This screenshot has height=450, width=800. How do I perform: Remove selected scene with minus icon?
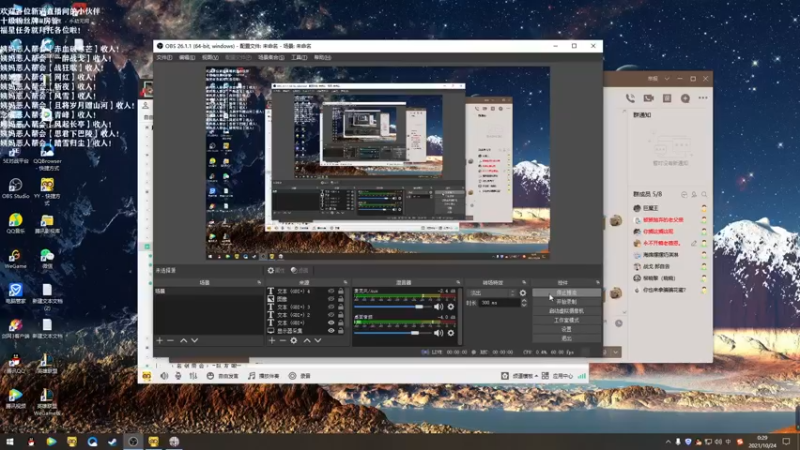click(170, 340)
